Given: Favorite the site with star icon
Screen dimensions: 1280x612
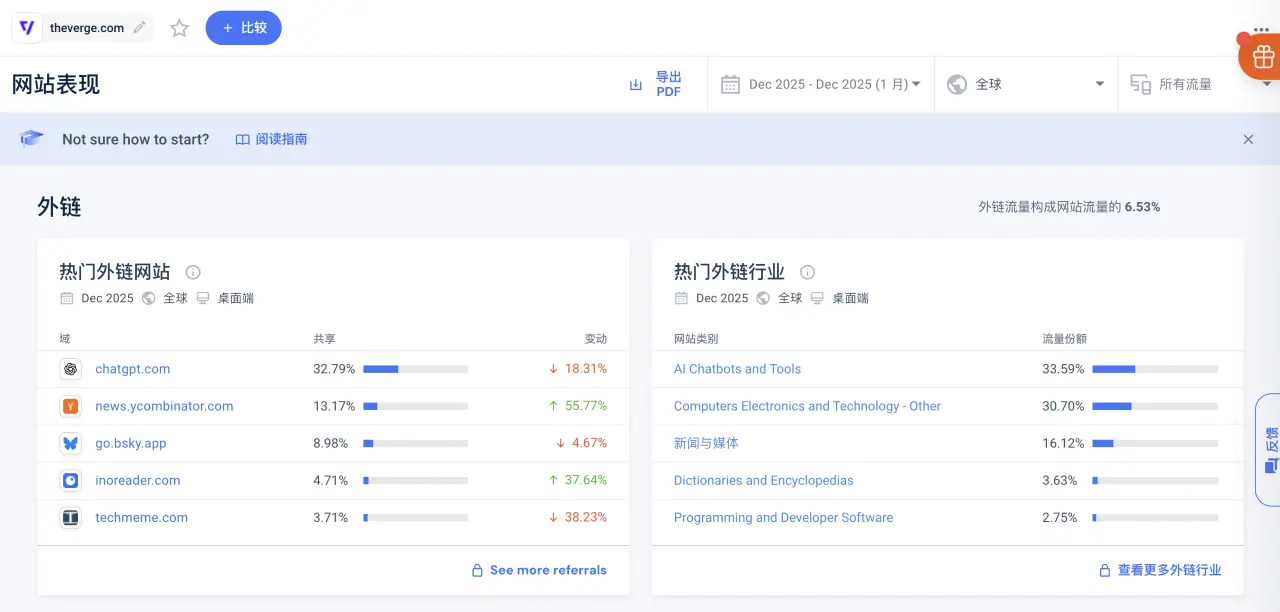Looking at the screenshot, I should click(x=179, y=28).
